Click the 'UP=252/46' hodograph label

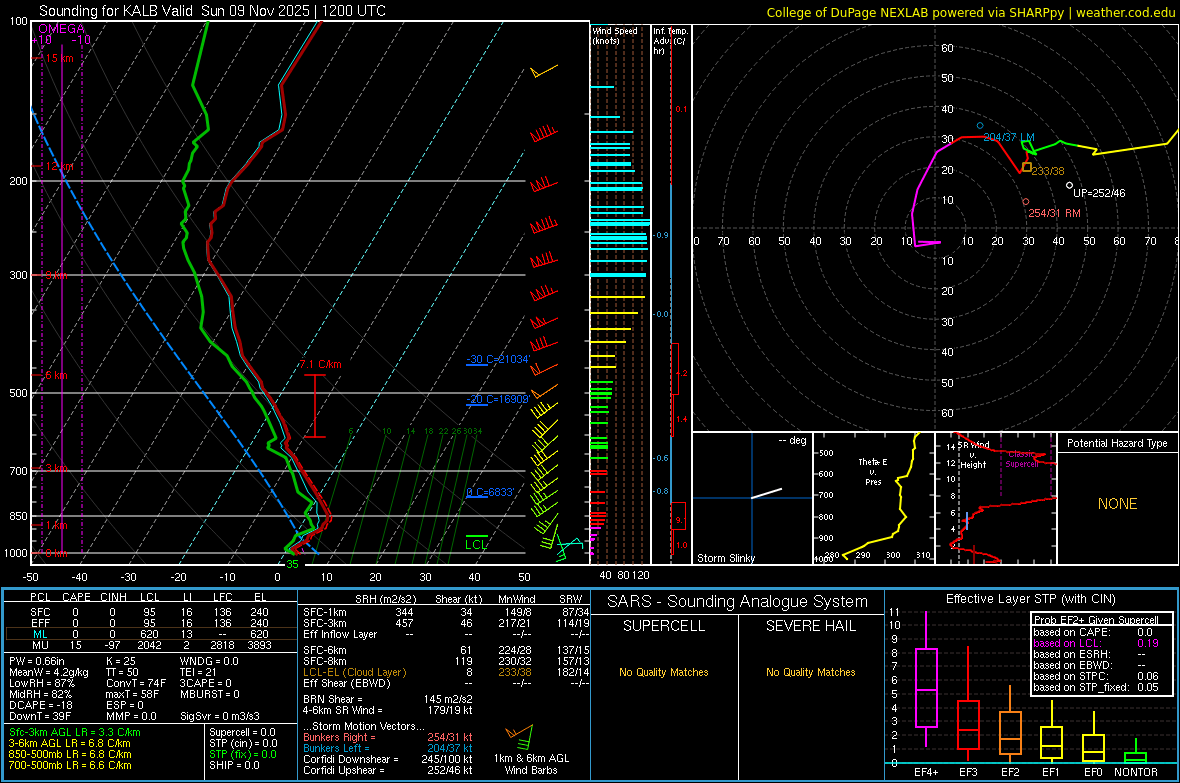1099,193
